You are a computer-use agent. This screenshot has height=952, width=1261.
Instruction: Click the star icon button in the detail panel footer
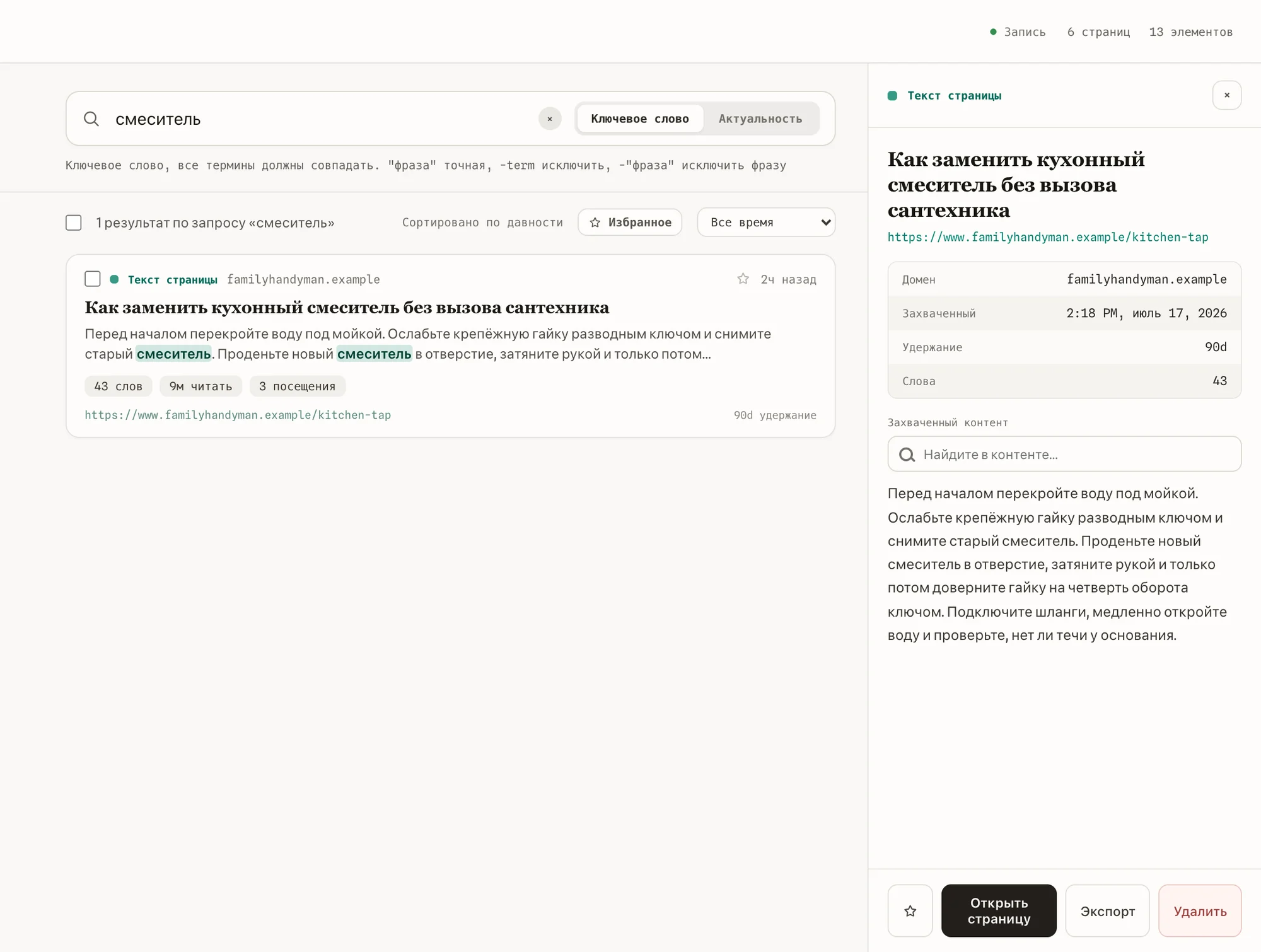coord(910,910)
